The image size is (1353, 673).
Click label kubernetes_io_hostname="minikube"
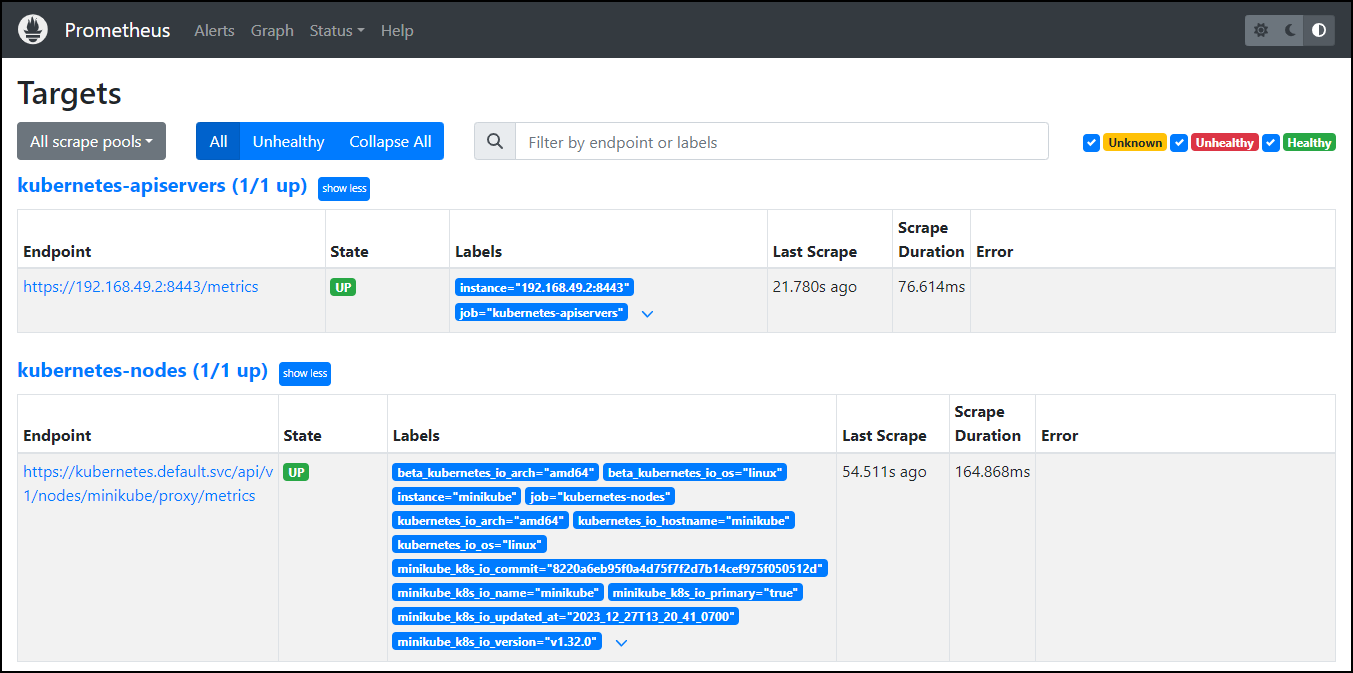click(x=684, y=520)
